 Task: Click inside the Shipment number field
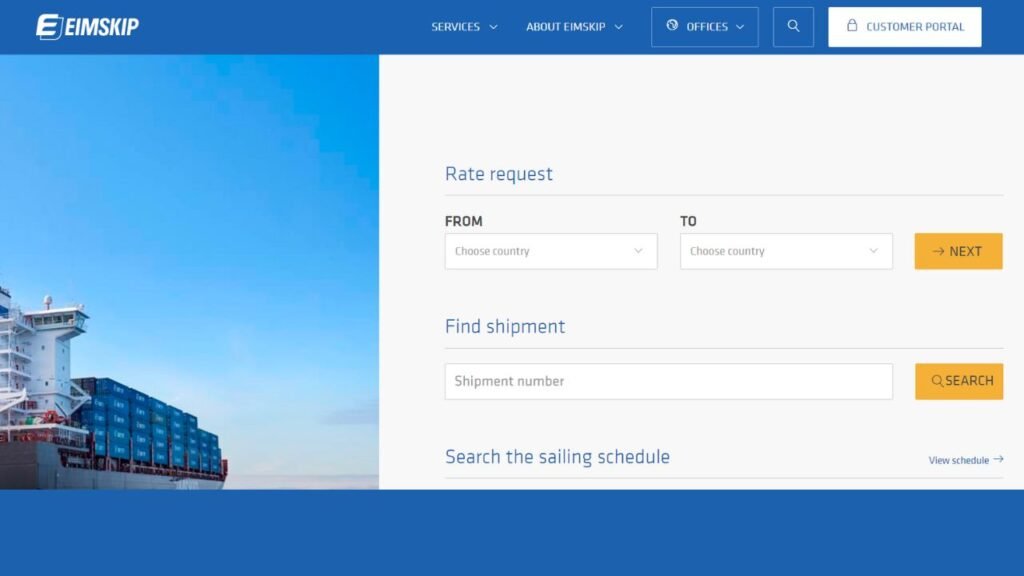(x=668, y=381)
